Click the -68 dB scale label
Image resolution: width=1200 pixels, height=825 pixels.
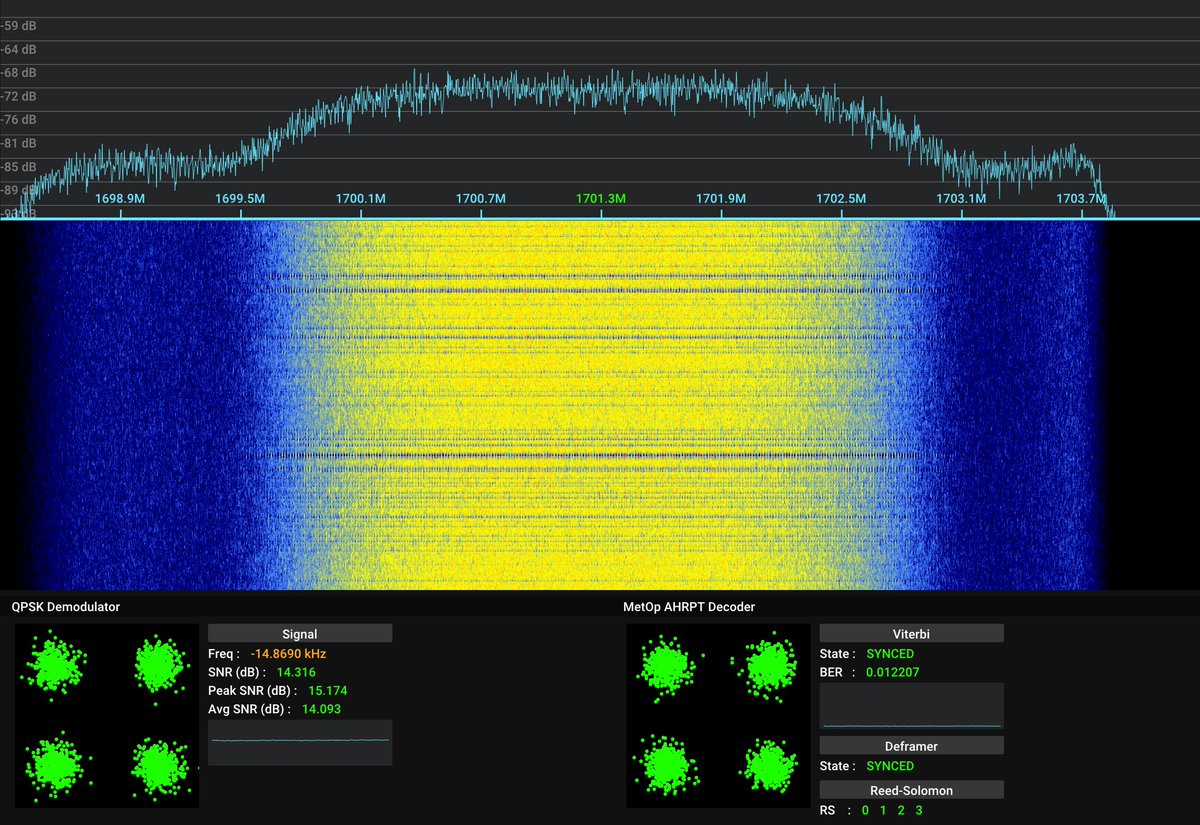pyautogui.click(x=19, y=73)
